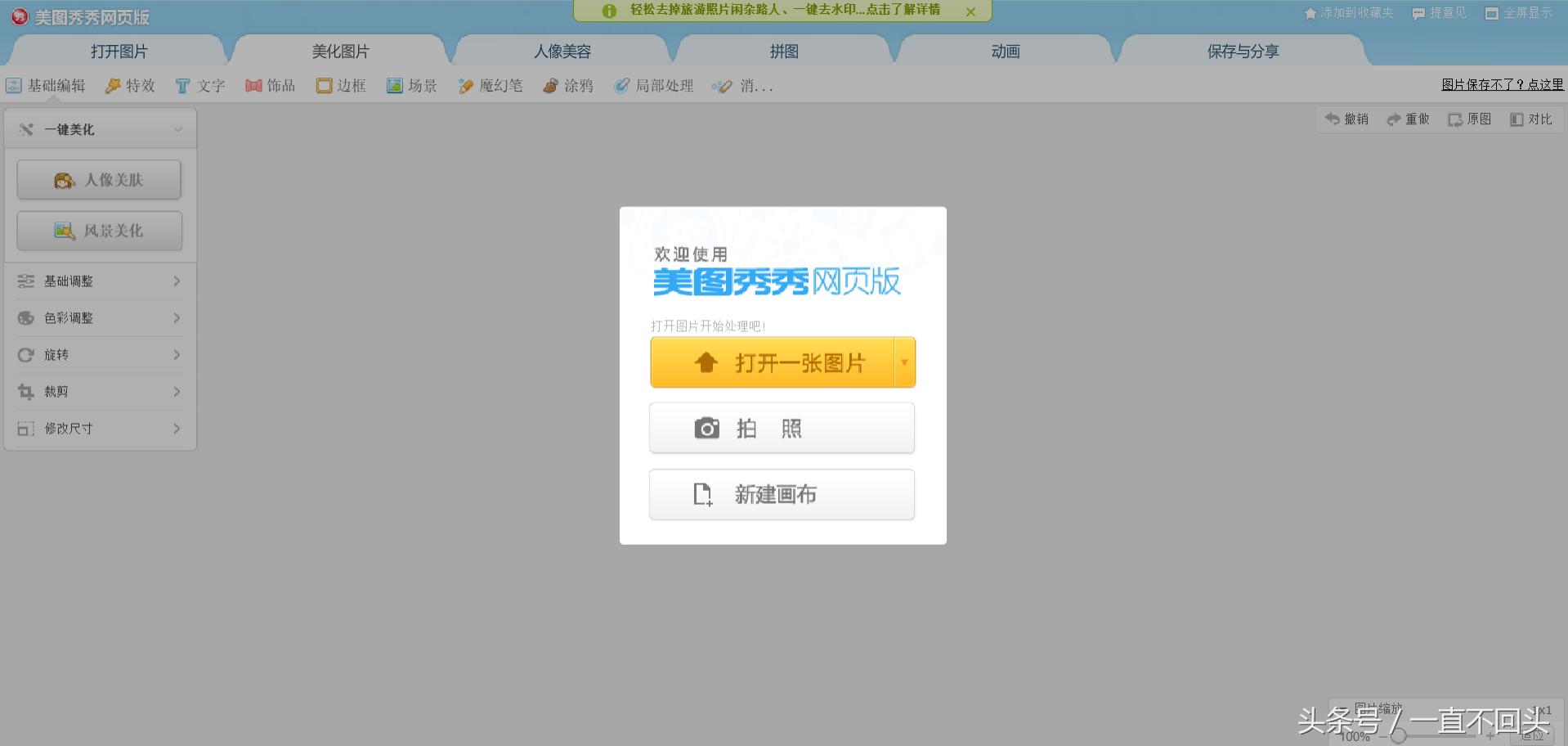This screenshot has width=1568, height=746.
Task: Show the 原图 original image
Action: (1470, 119)
